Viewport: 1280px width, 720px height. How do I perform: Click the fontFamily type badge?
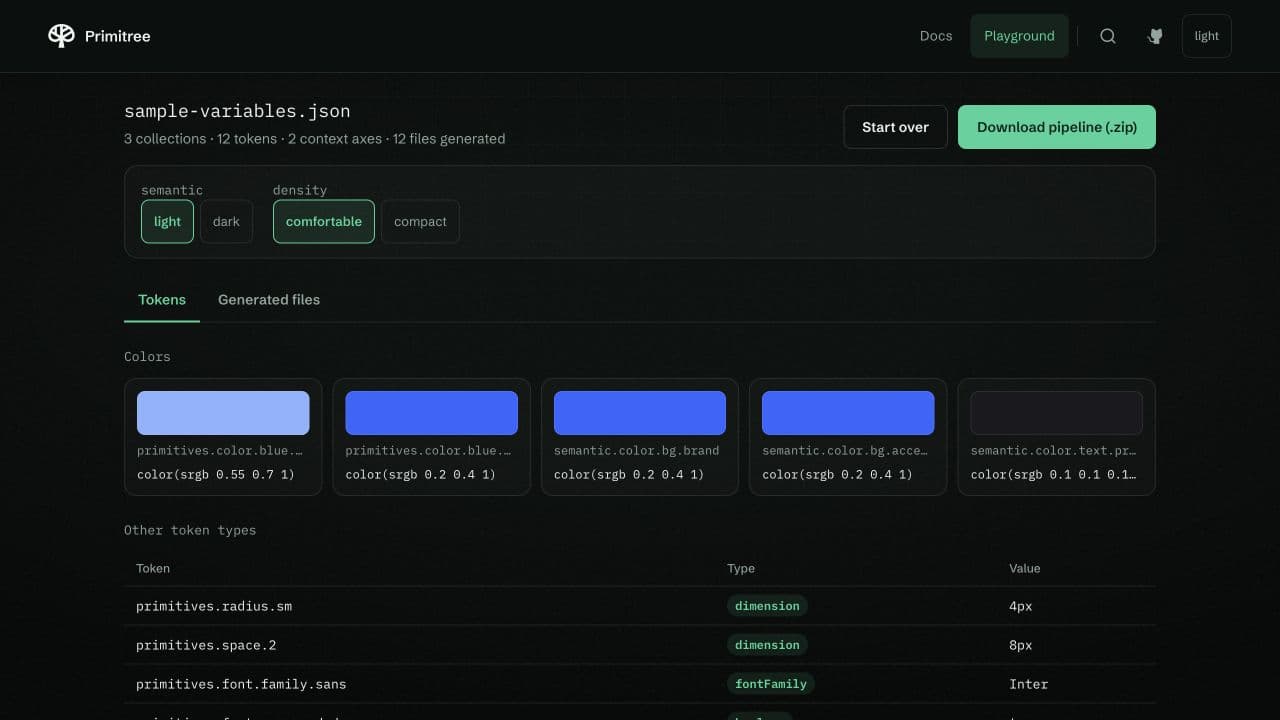click(771, 684)
